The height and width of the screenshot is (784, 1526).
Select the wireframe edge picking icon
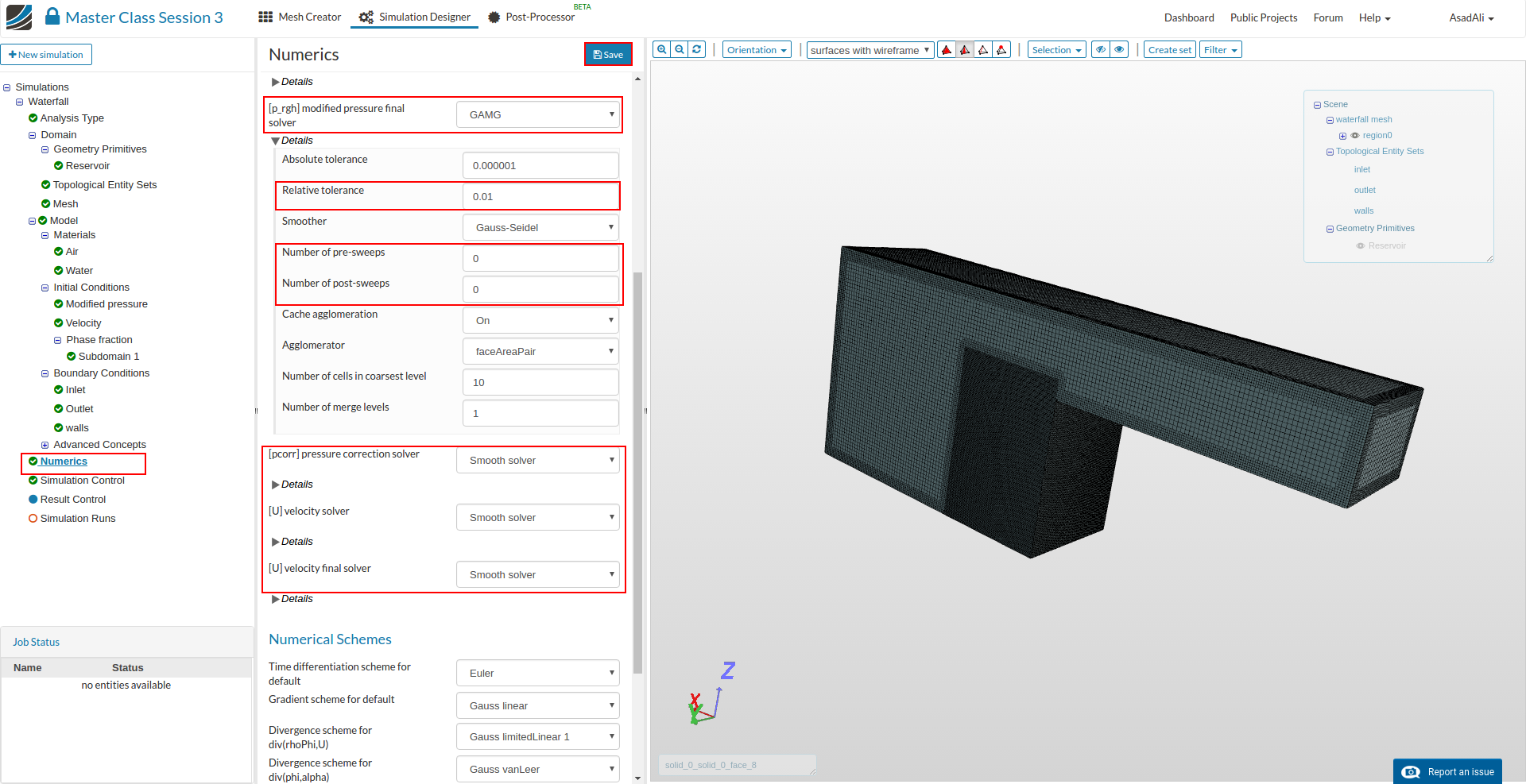(x=983, y=50)
